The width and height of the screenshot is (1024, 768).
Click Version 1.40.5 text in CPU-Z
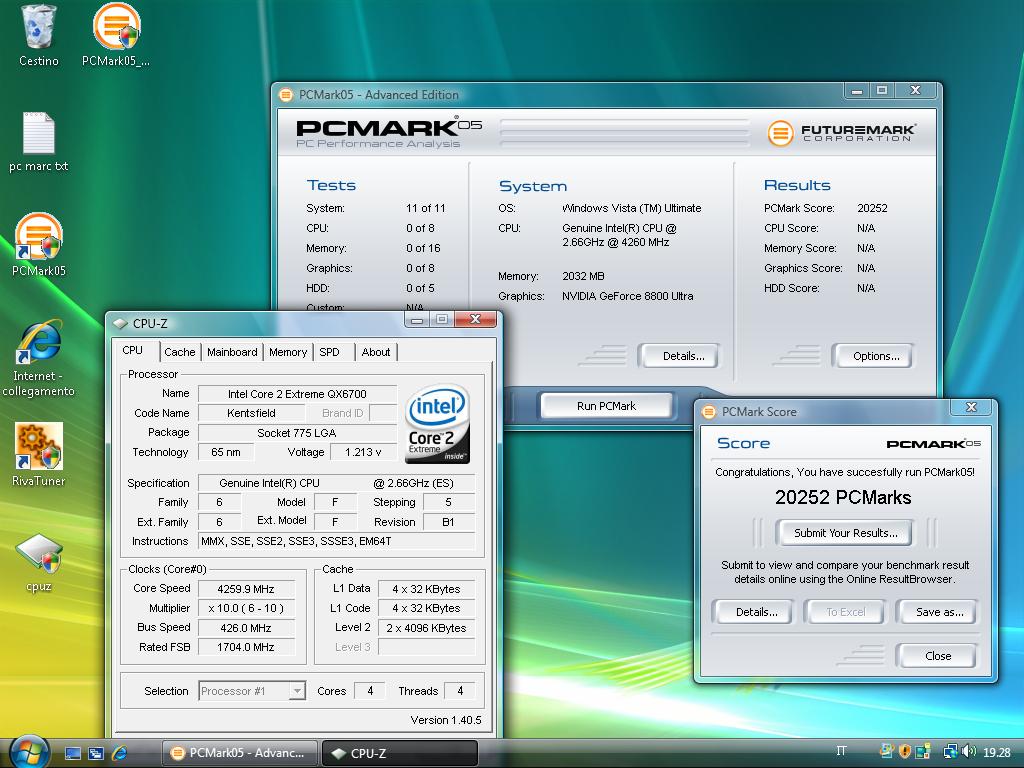tap(446, 720)
